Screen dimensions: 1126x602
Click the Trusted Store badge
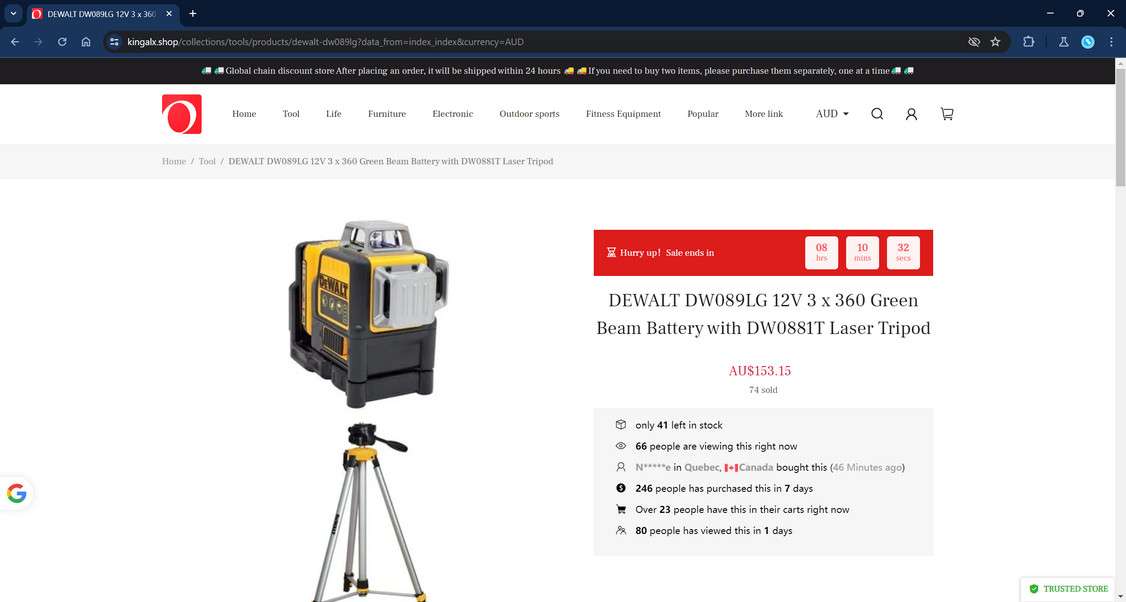1069,588
